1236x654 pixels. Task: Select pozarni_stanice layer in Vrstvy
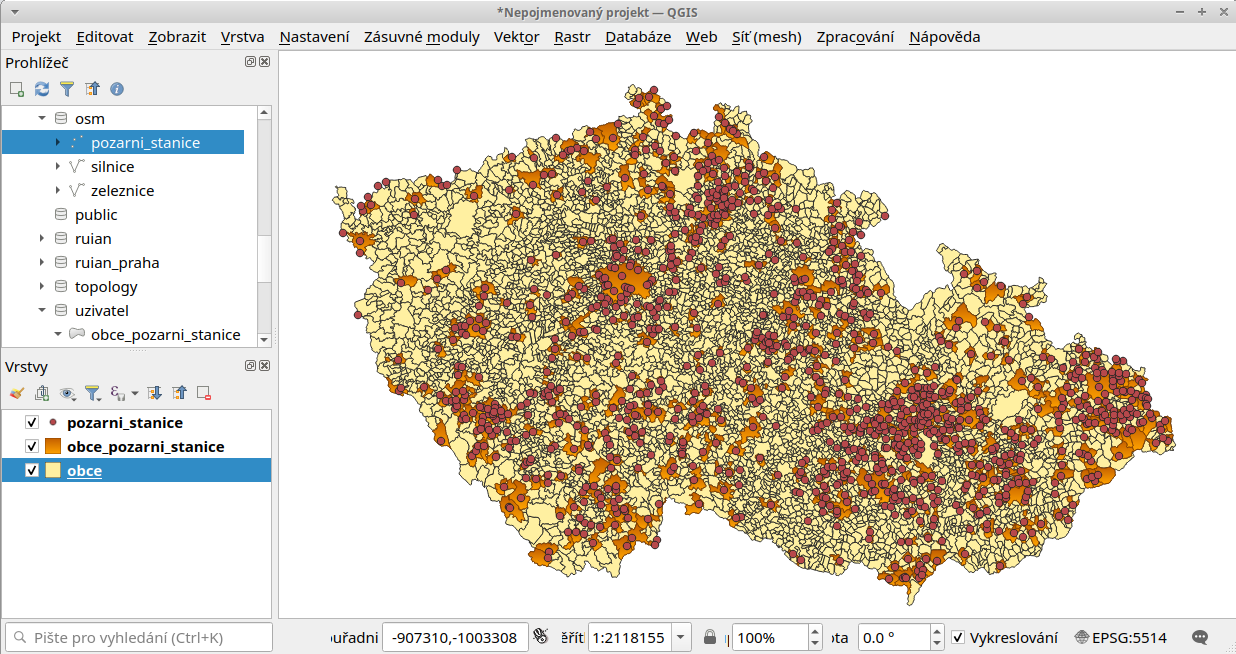coord(125,423)
